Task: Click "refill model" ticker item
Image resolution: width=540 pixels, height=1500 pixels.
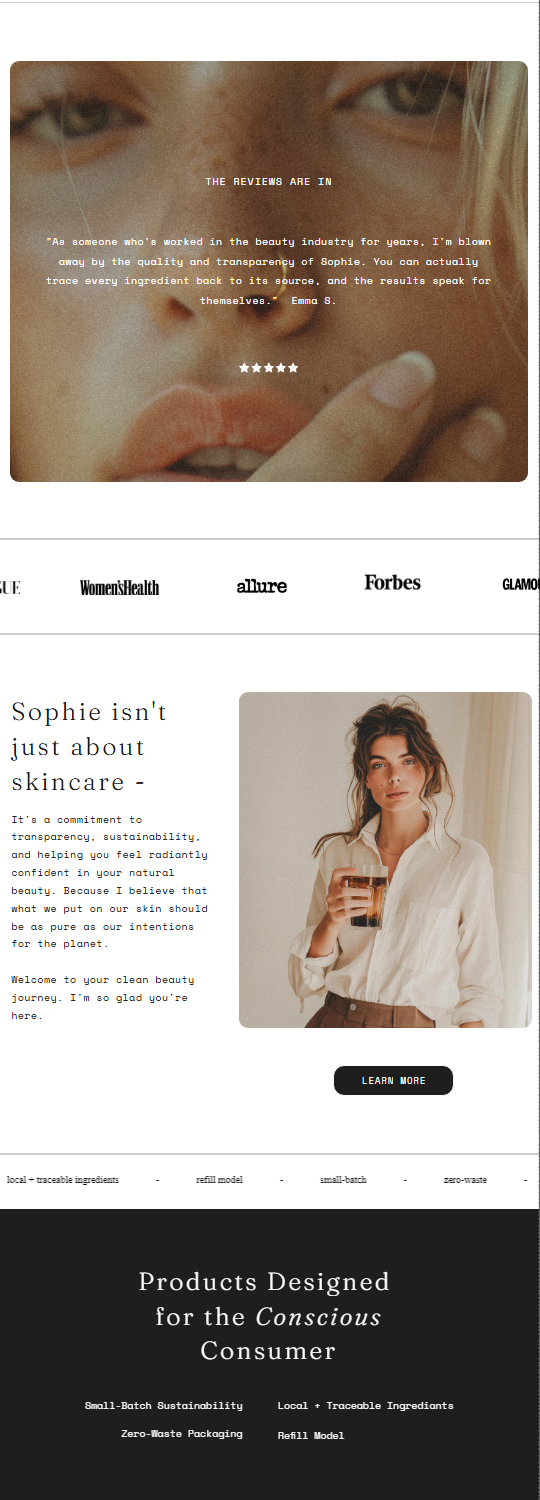Action: tap(219, 1180)
